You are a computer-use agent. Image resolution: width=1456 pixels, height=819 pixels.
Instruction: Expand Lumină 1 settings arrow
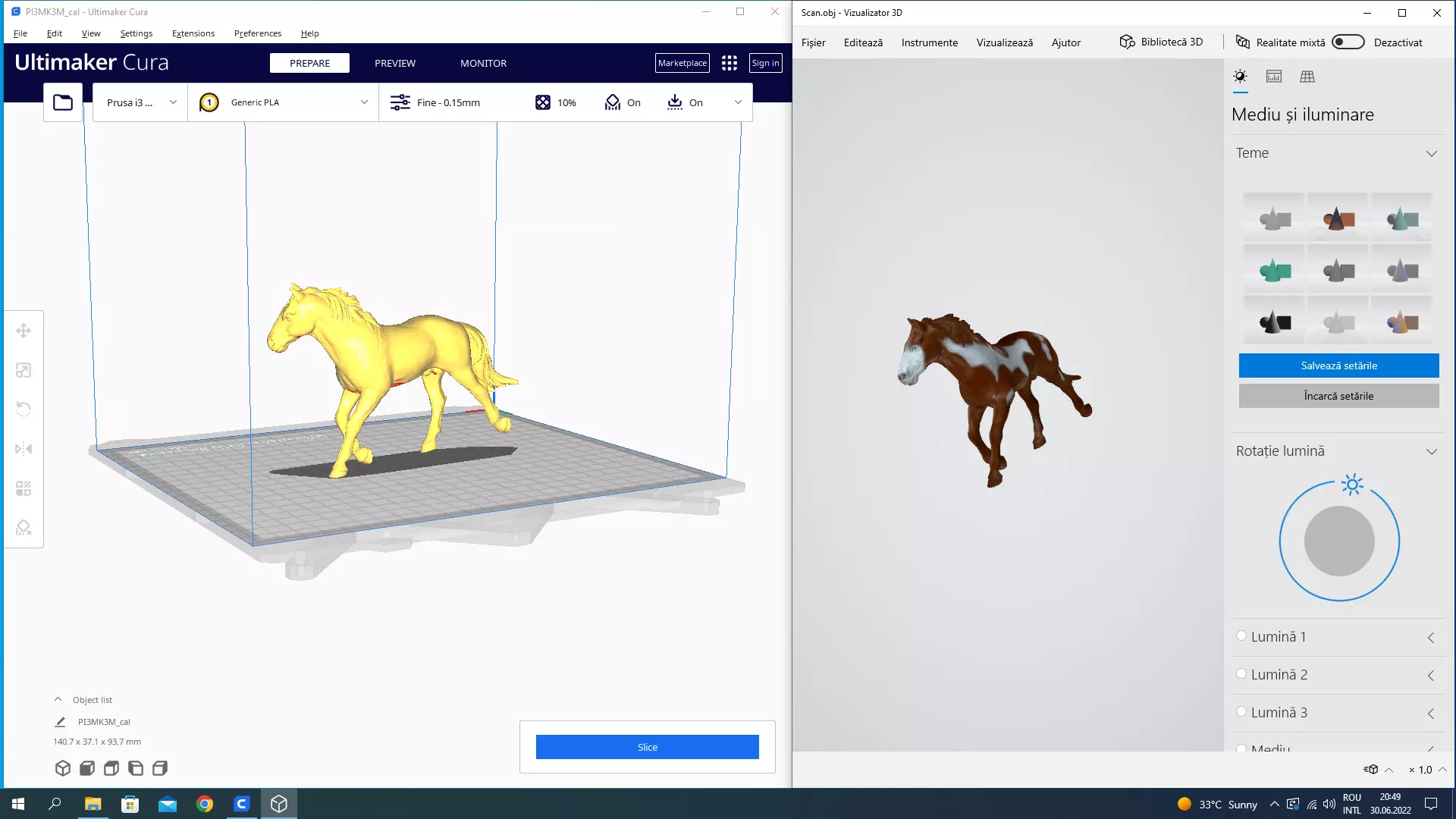(x=1431, y=638)
